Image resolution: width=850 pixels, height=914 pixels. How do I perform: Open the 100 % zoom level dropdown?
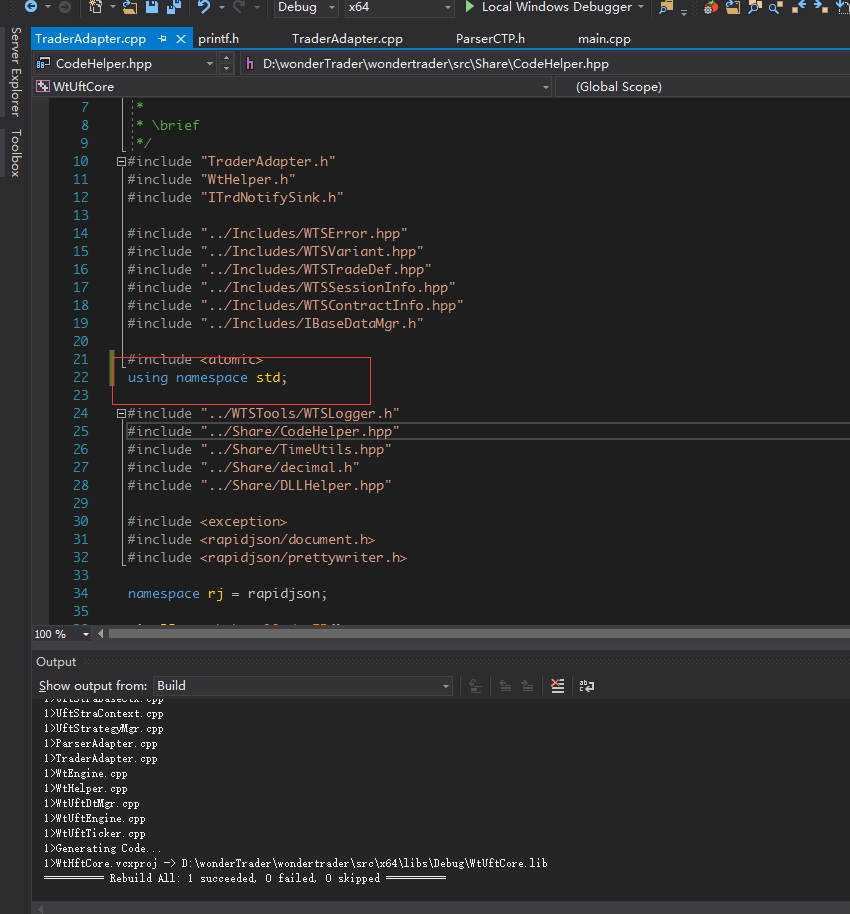click(85, 634)
